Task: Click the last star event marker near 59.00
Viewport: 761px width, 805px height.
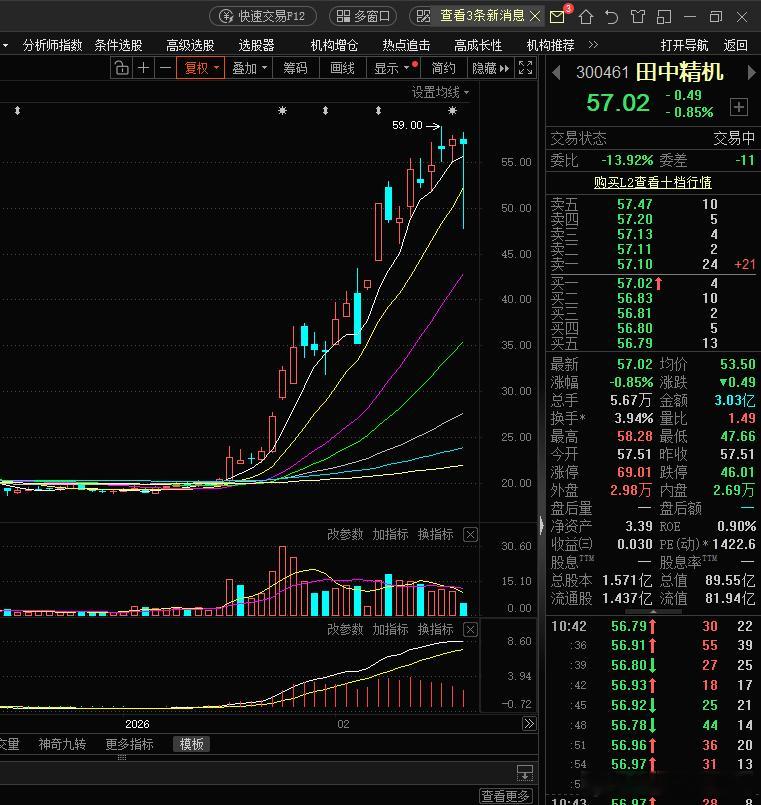Action: tap(452, 110)
